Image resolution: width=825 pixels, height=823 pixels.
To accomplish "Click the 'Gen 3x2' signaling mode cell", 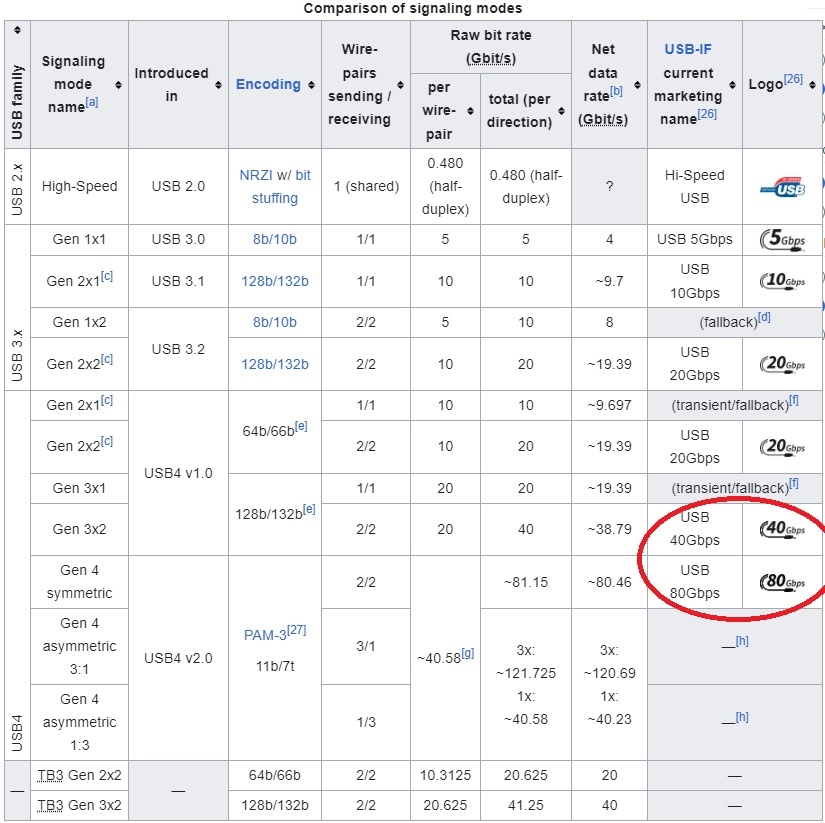I will click(79, 529).
